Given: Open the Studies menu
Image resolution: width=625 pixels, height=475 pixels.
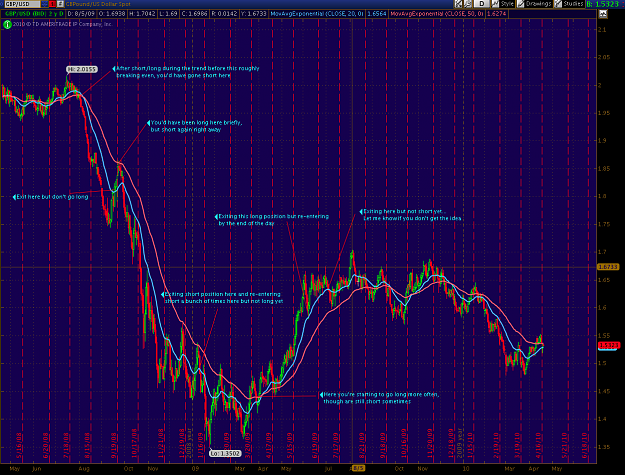Looking at the screenshot, I should point(570,4).
